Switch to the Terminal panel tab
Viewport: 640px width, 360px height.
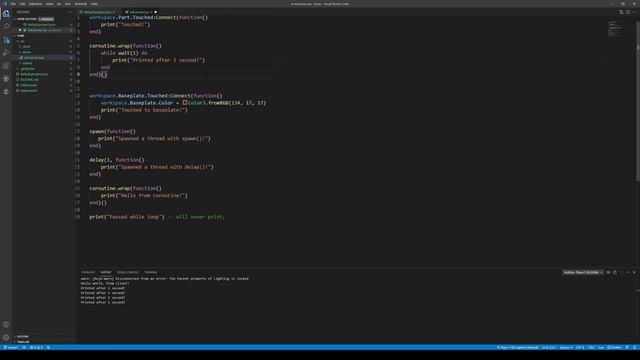tap(151, 272)
